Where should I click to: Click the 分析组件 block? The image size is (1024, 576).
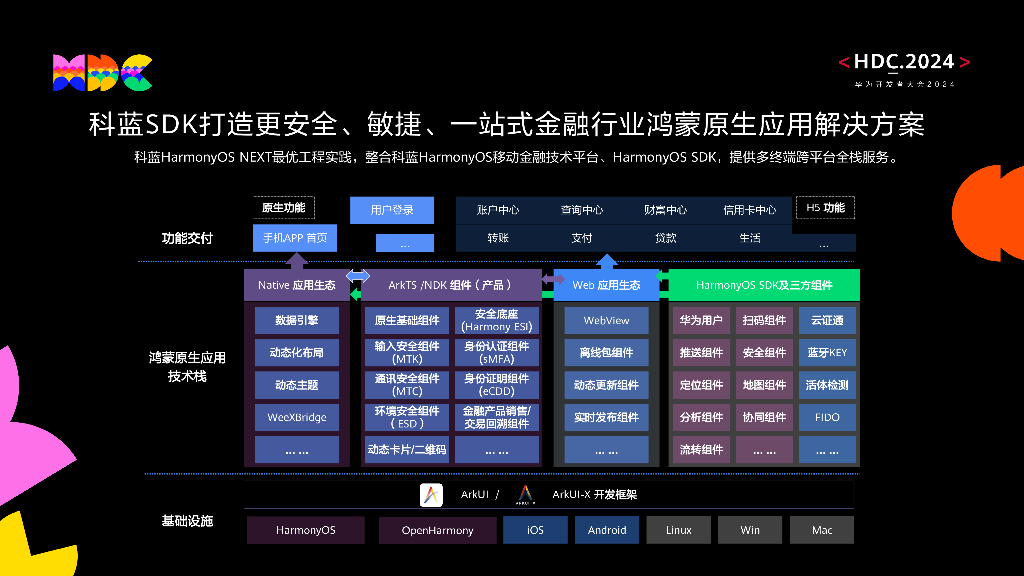click(701, 417)
